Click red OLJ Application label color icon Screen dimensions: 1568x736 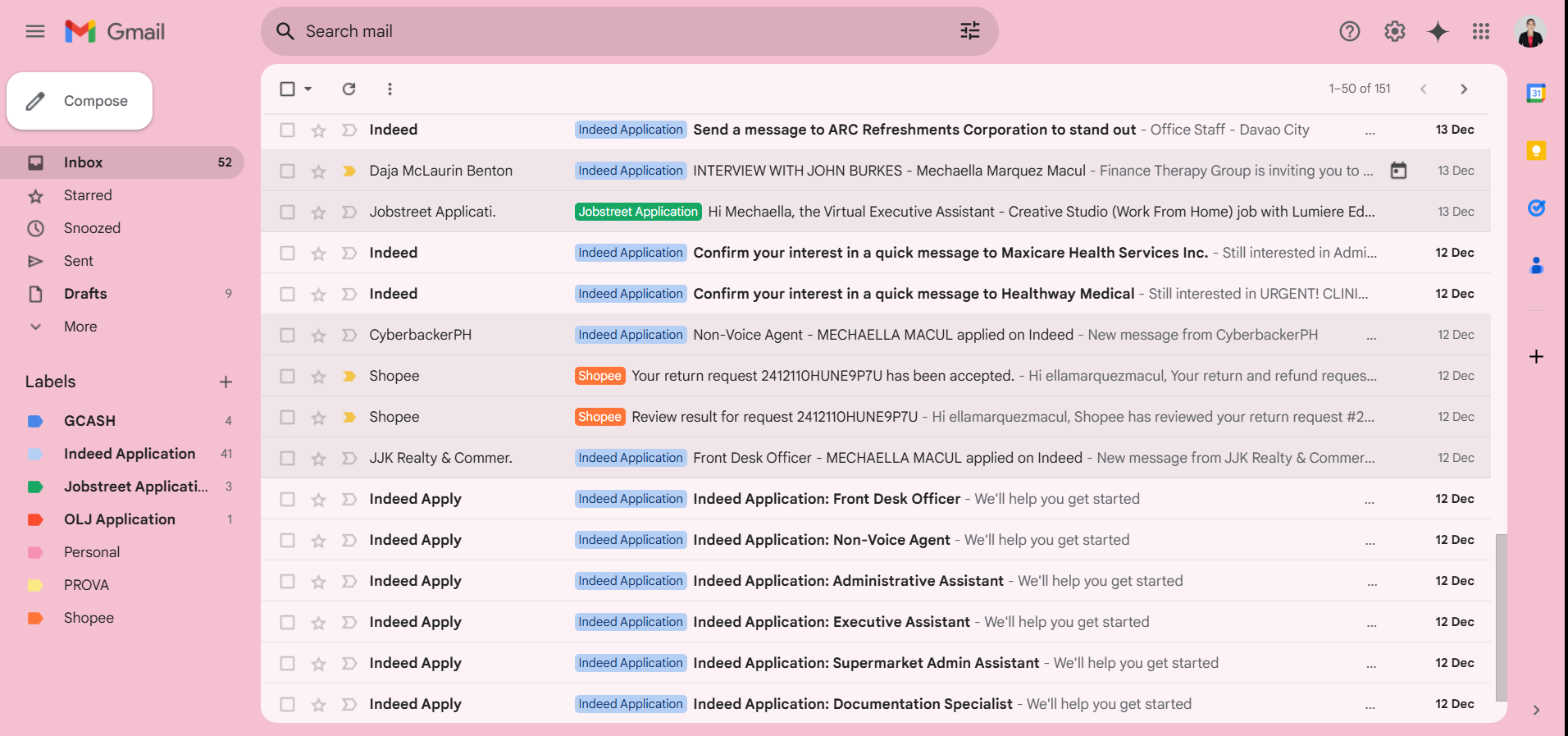pos(35,519)
